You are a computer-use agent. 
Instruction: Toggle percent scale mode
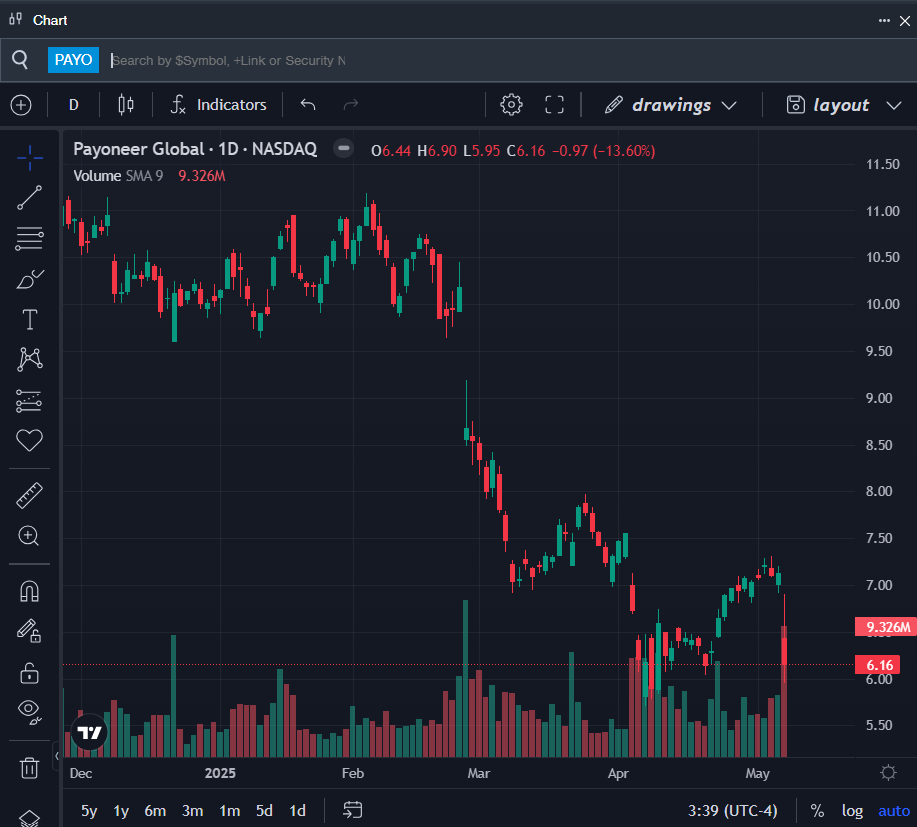(x=817, y=811)
